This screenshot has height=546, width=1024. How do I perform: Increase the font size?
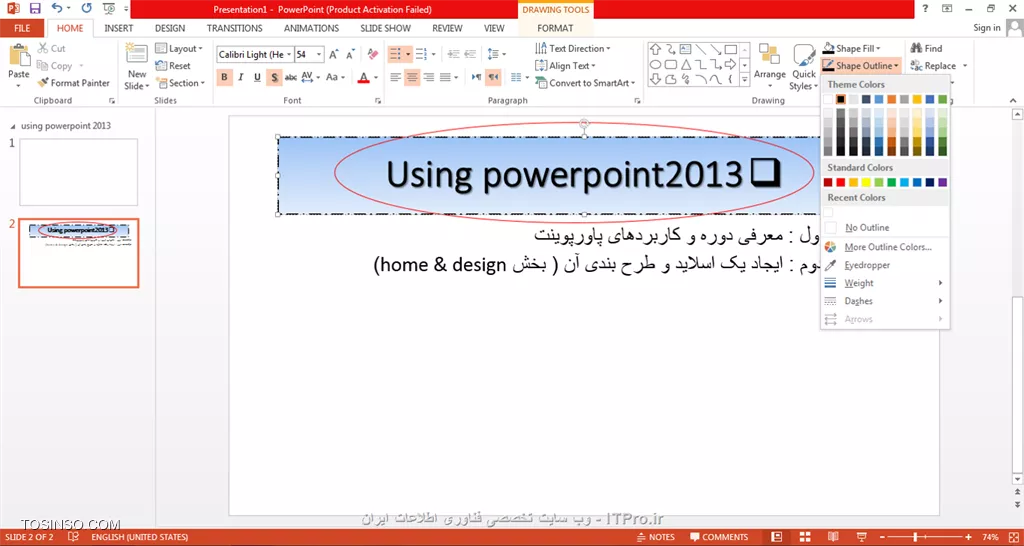333,55
